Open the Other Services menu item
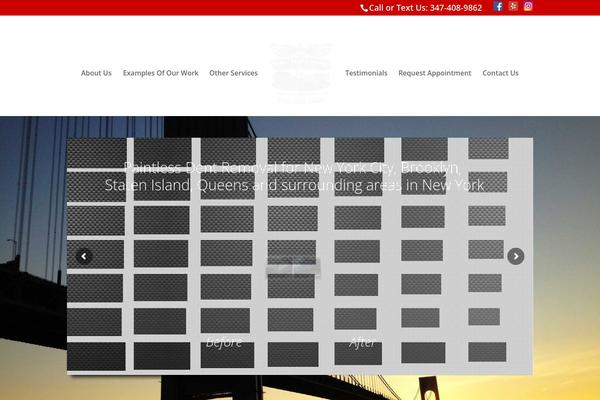 click(x=233, y=73)
